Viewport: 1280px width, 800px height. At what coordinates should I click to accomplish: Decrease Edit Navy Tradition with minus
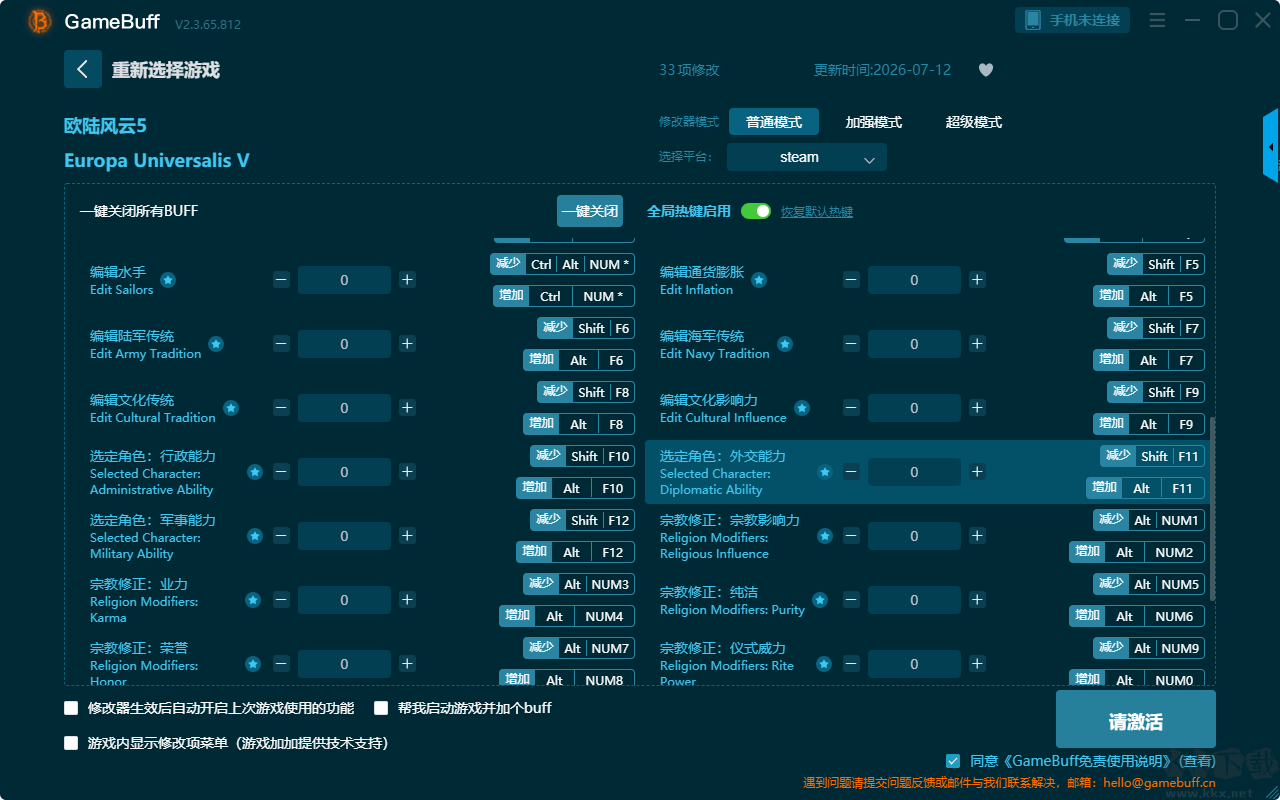point(852,344)
